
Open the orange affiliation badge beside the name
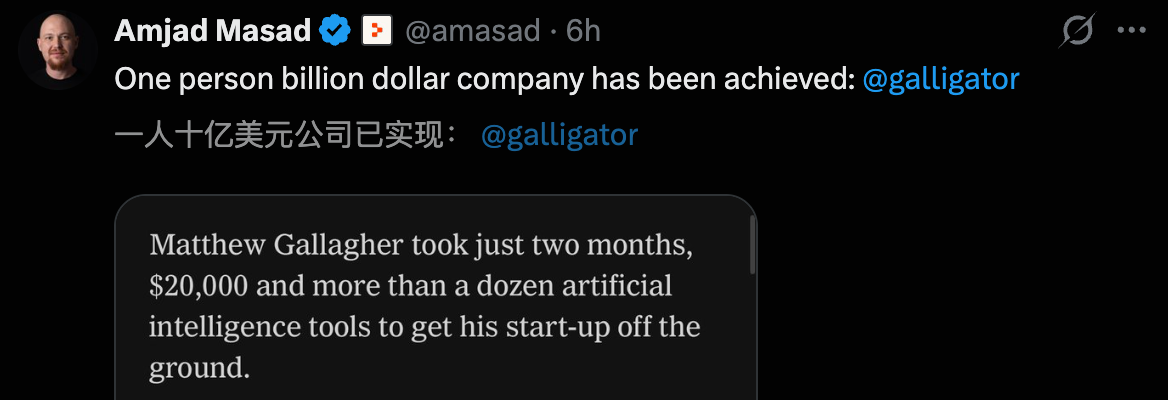point(376,31)
